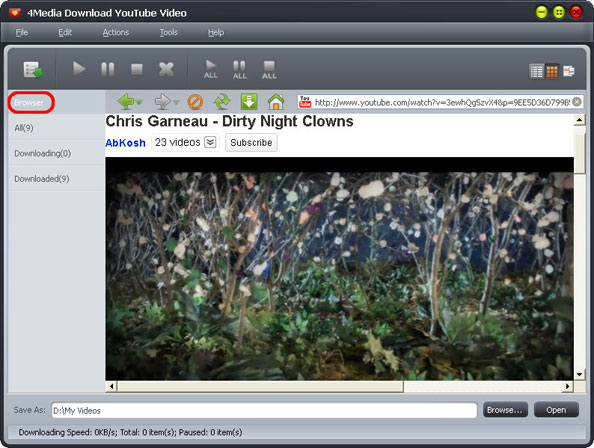Viewport: 594px width, 448px height.
Task: Remove the selected task with the X icon
Action: click(x=166, y=69)
